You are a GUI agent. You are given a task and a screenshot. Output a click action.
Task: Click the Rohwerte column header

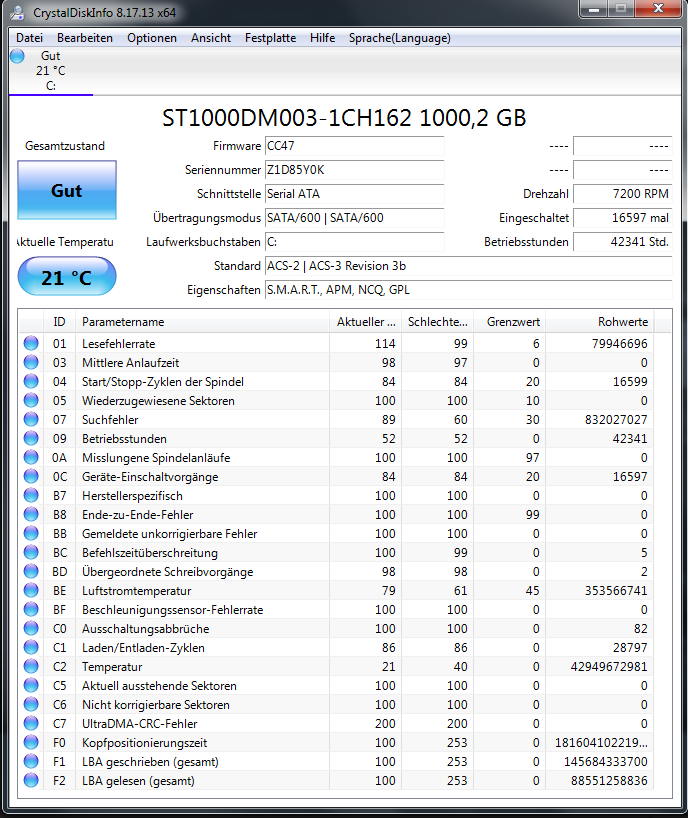coord(600,322)
